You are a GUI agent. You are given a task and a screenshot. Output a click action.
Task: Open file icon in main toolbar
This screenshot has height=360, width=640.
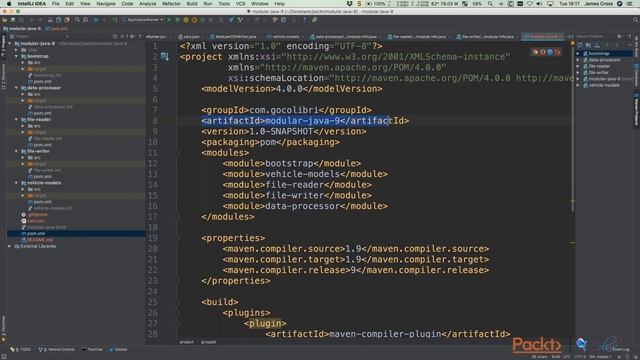[5, 20]
